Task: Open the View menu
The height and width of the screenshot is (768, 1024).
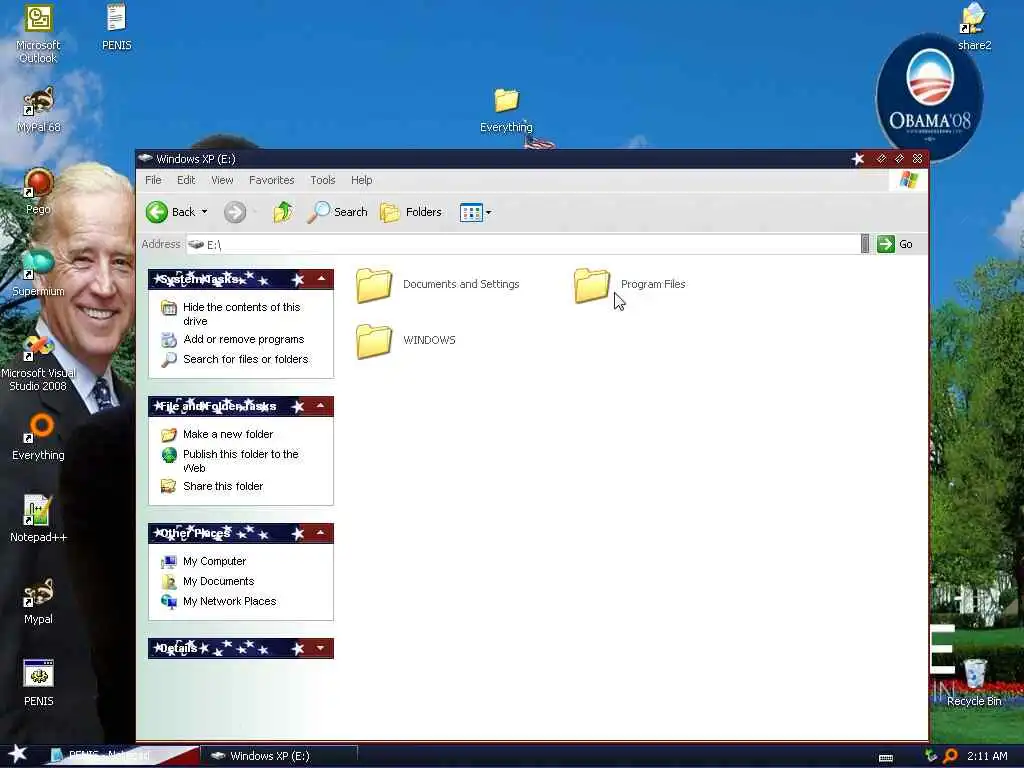Action: click(222, 180)
